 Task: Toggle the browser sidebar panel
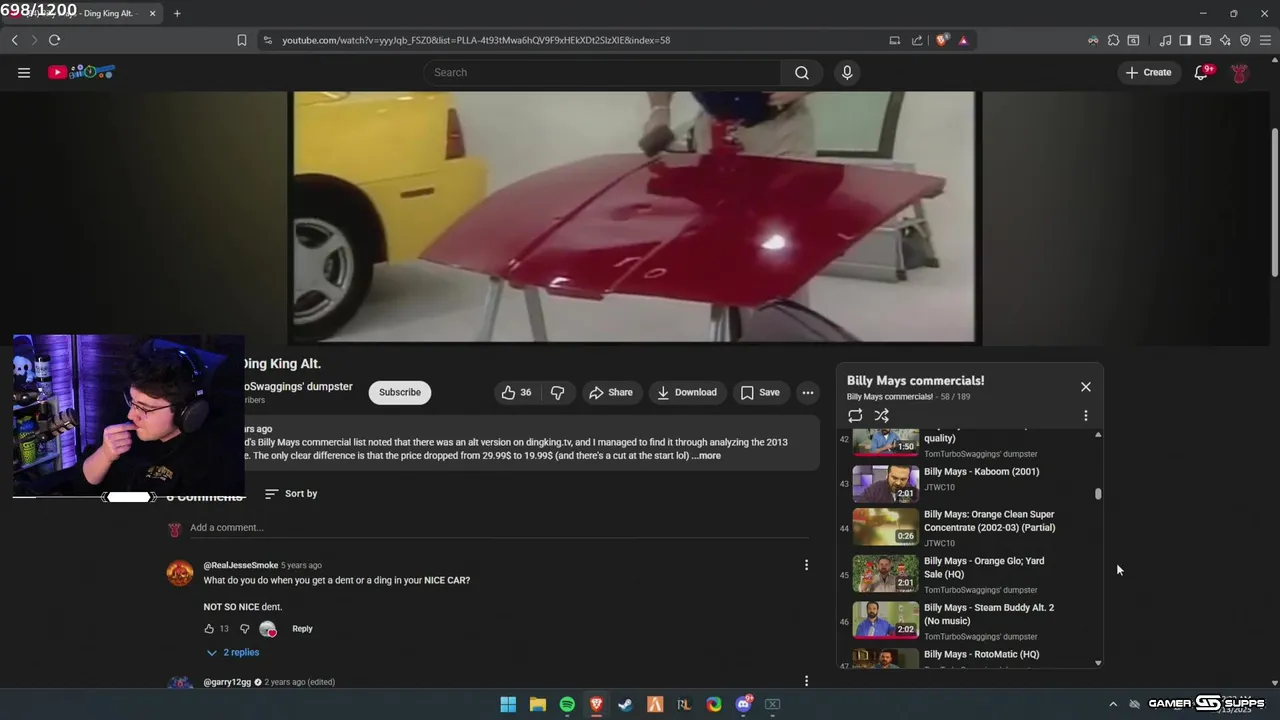pos(1185,40)
